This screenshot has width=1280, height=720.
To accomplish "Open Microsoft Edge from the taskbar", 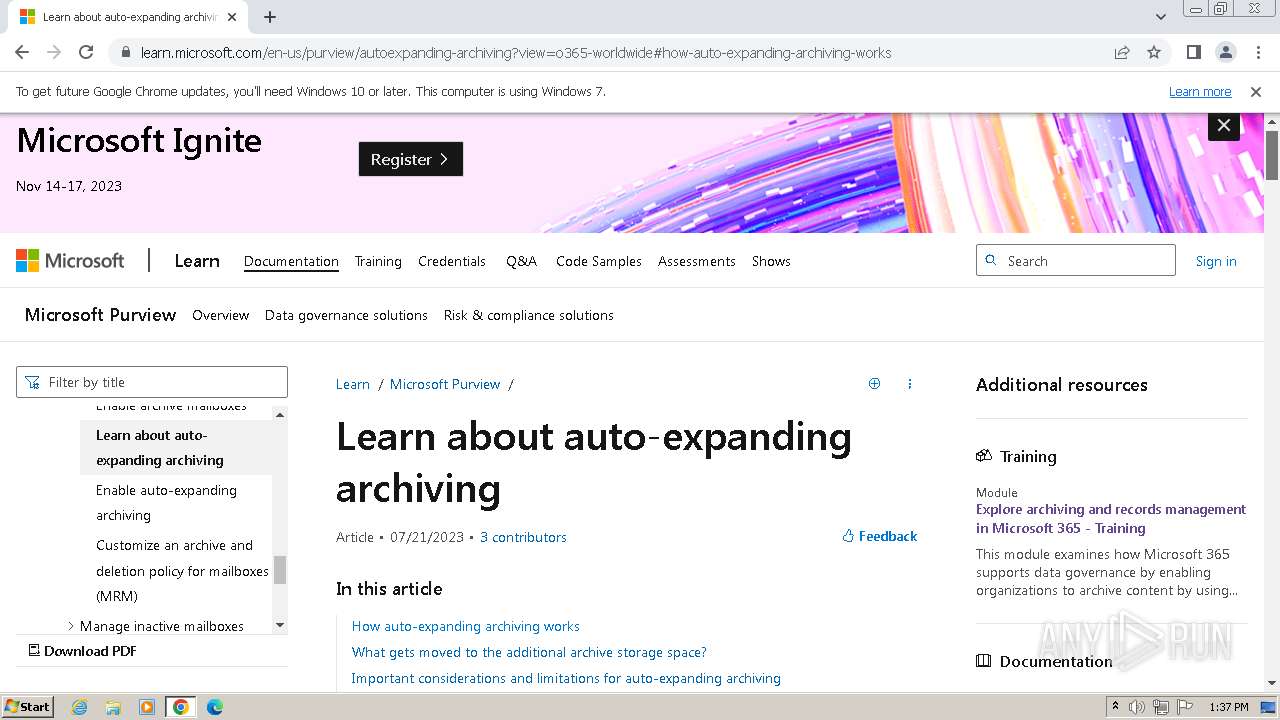I will click(215, 707).
